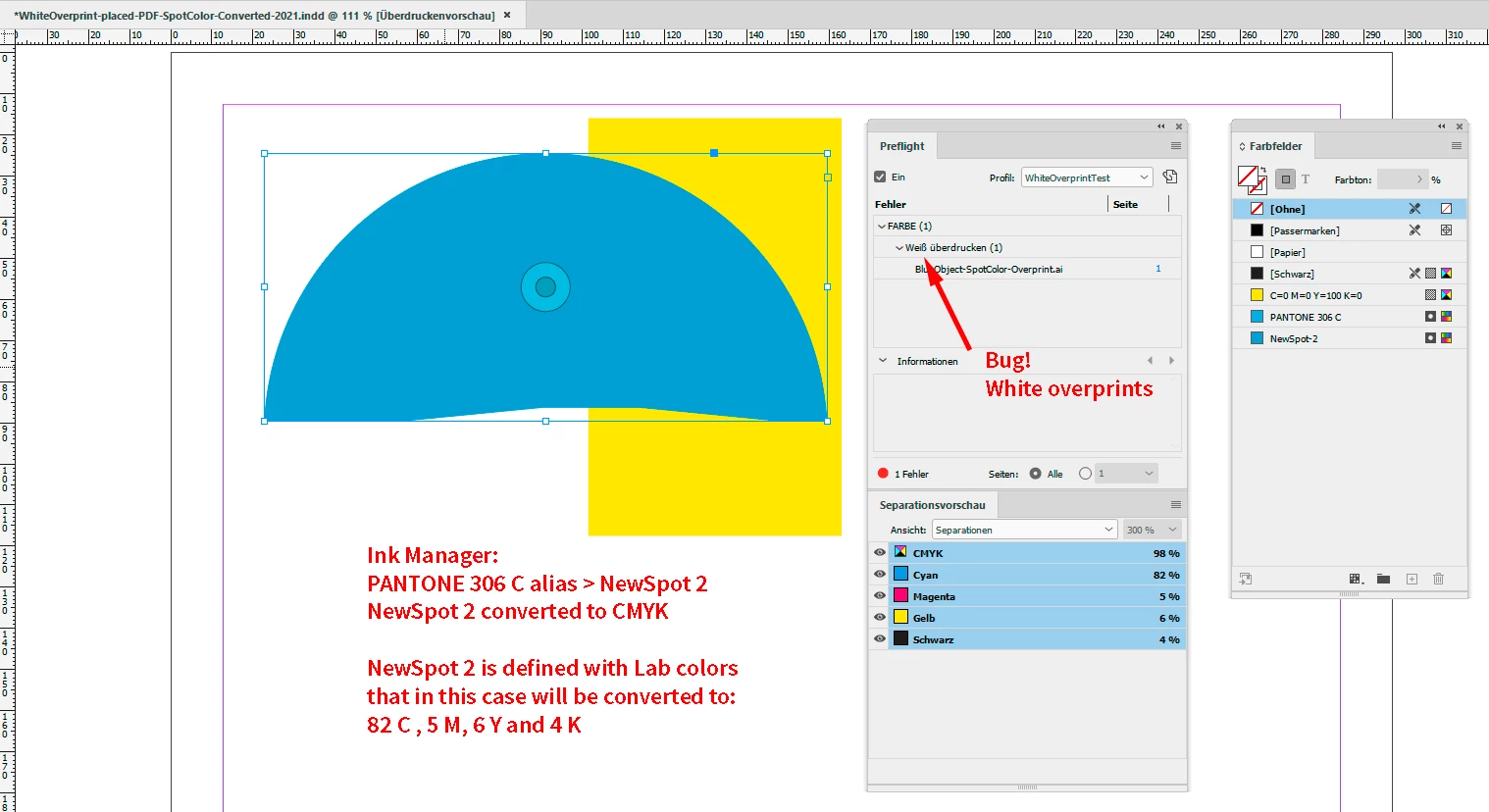Viewport: 1489px width, 812px height.
Task: Open the Farbton tint slider arrow
Action: tap(1418, 179)
